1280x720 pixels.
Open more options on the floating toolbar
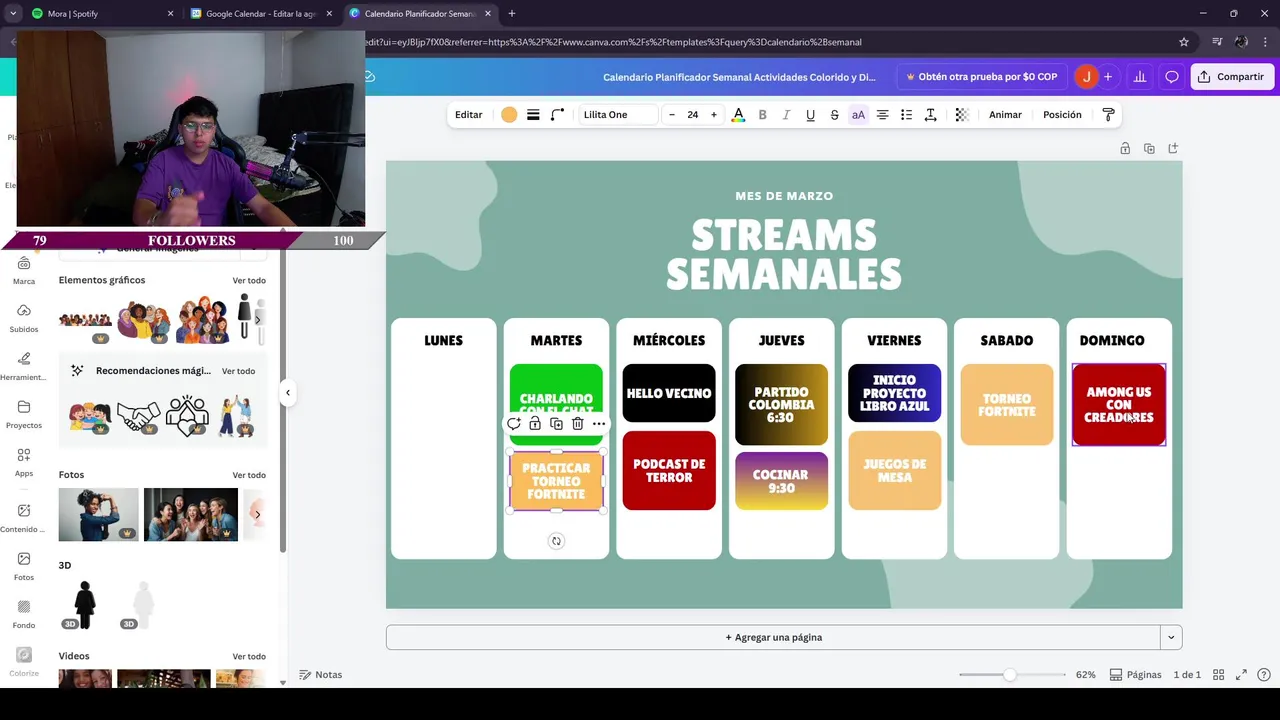pyautogui.click(x=599, y=424)
